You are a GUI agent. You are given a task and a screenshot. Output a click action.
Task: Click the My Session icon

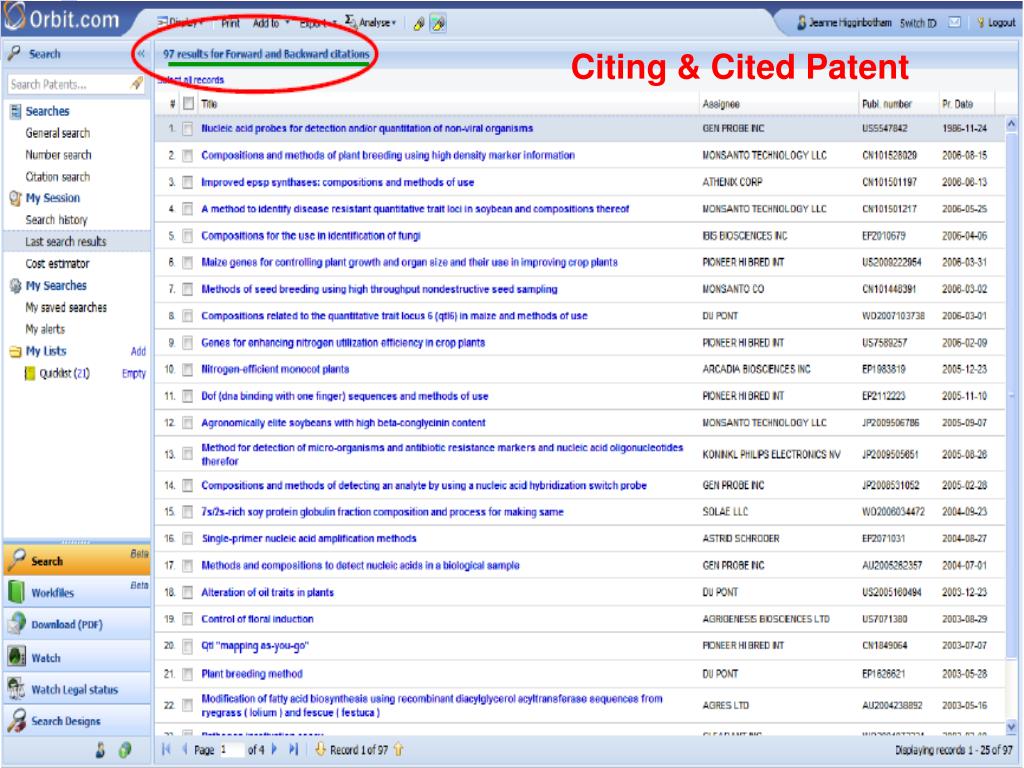coord(16,198)
